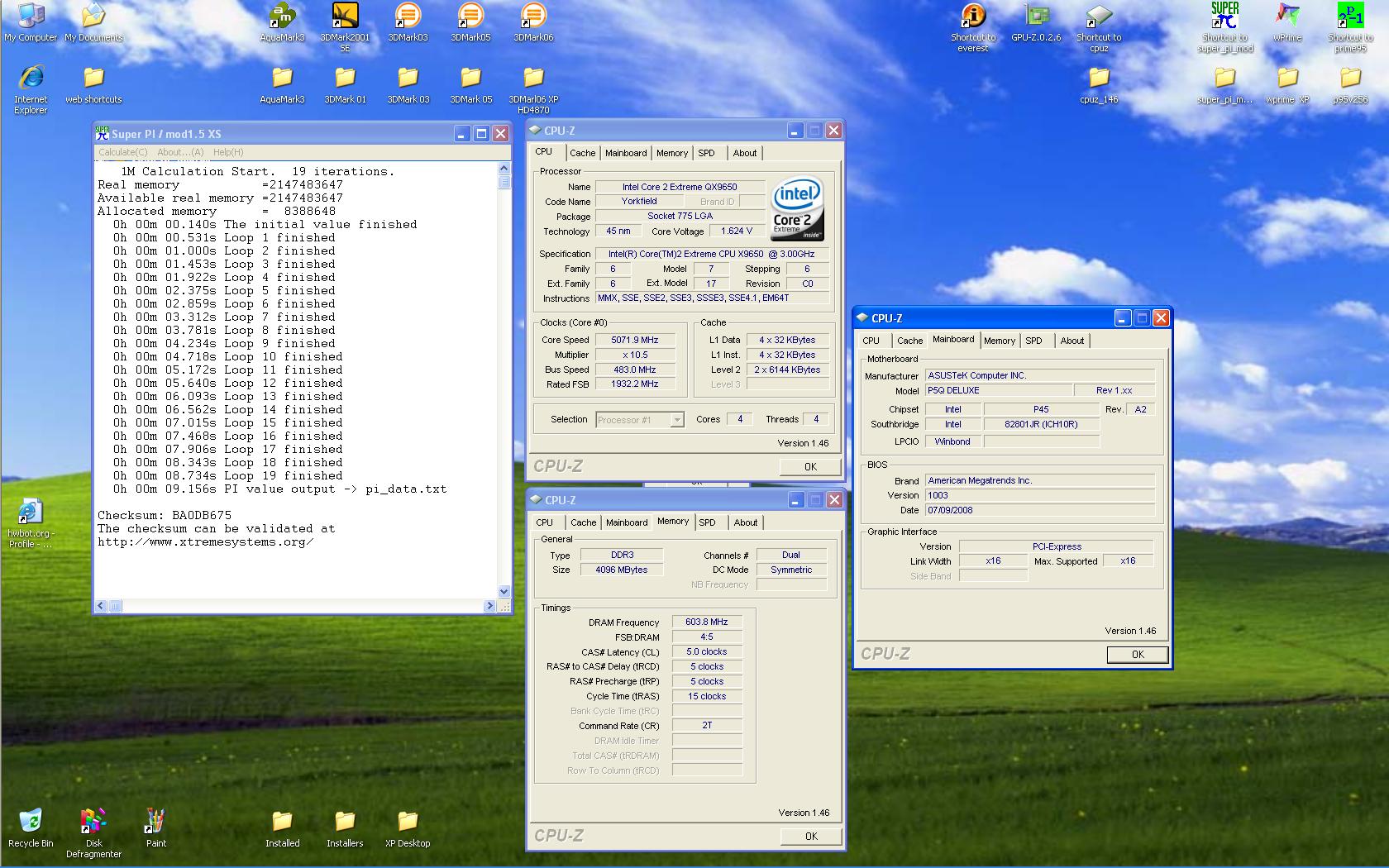This screenshot has width=1389, height=868.
Task: Open the hwbot.org Profile shortcut
Action: [31, 523]
